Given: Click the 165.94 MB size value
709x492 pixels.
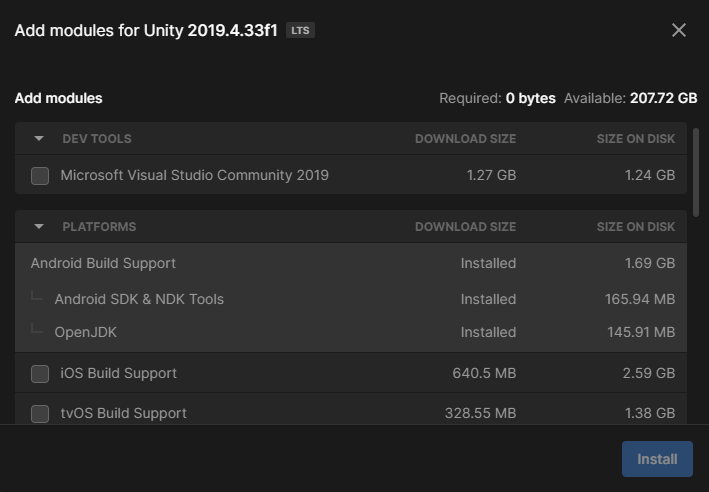Looking at the screenshot, I should click(640, 299).
